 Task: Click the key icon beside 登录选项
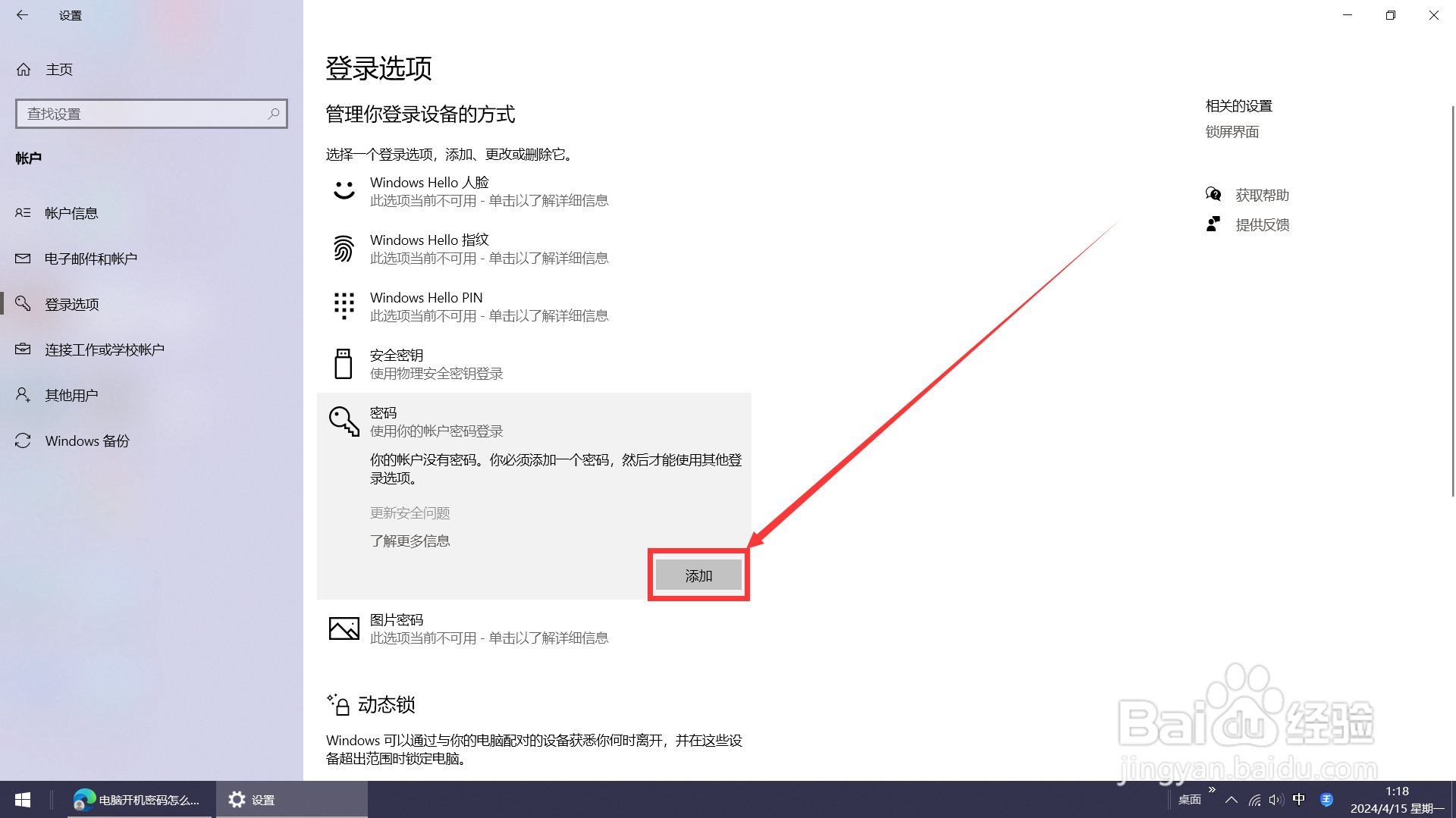pyautogui.click(x=23, y=304)
